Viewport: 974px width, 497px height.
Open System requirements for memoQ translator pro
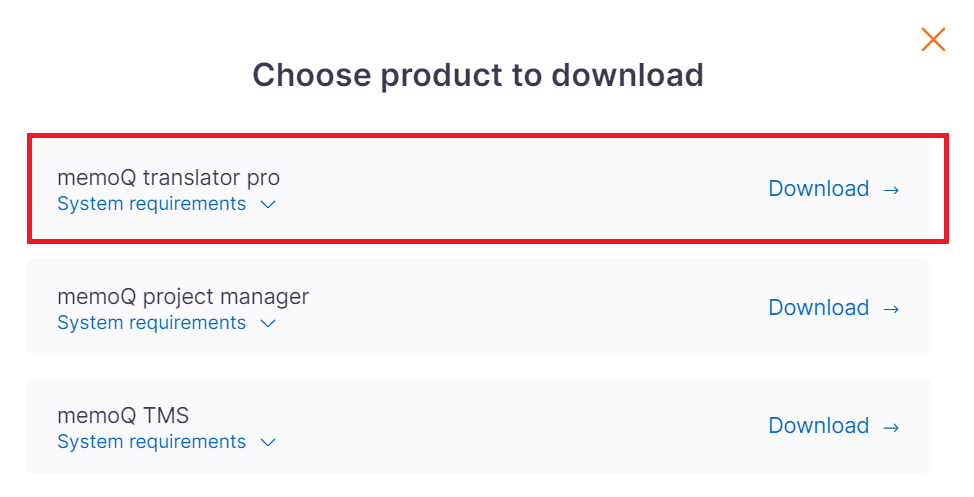(x=151, y=204)
